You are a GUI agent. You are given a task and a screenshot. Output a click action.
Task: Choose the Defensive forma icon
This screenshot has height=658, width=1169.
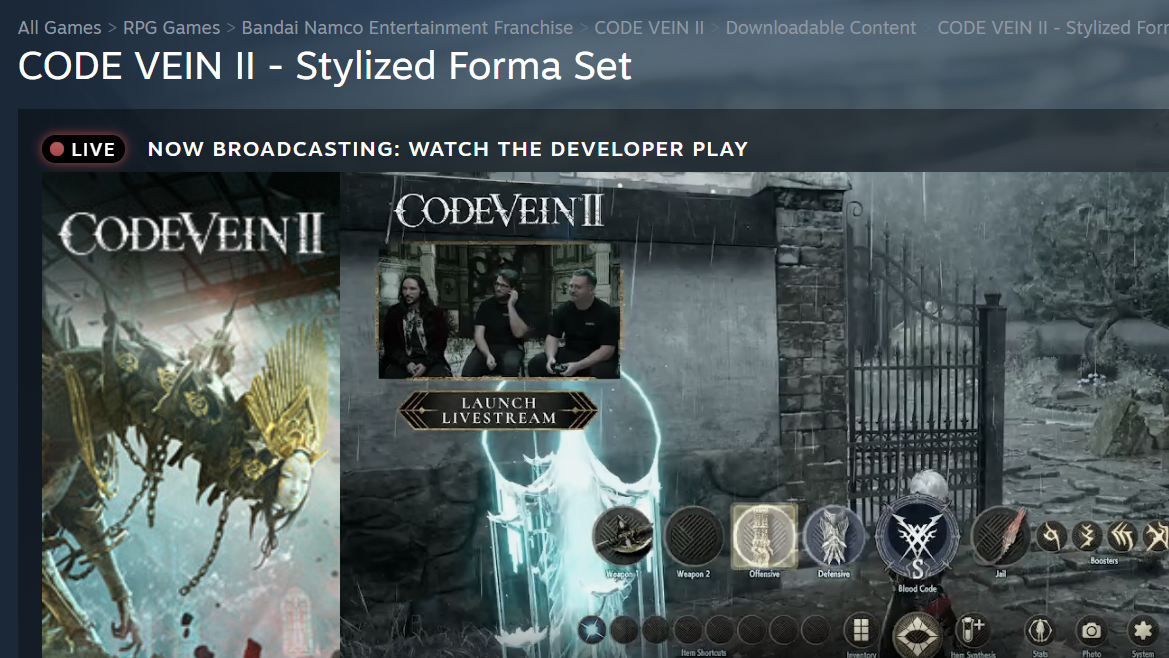pyautogui.click(x=834, y=535)
